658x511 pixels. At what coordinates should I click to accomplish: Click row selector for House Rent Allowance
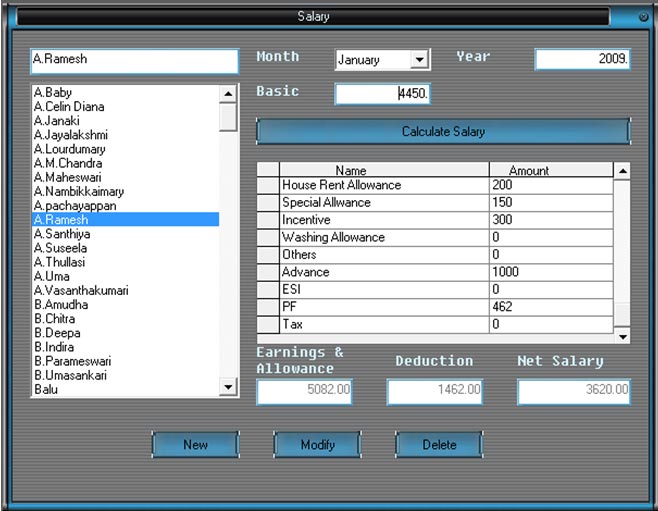(x=268, y=185)
